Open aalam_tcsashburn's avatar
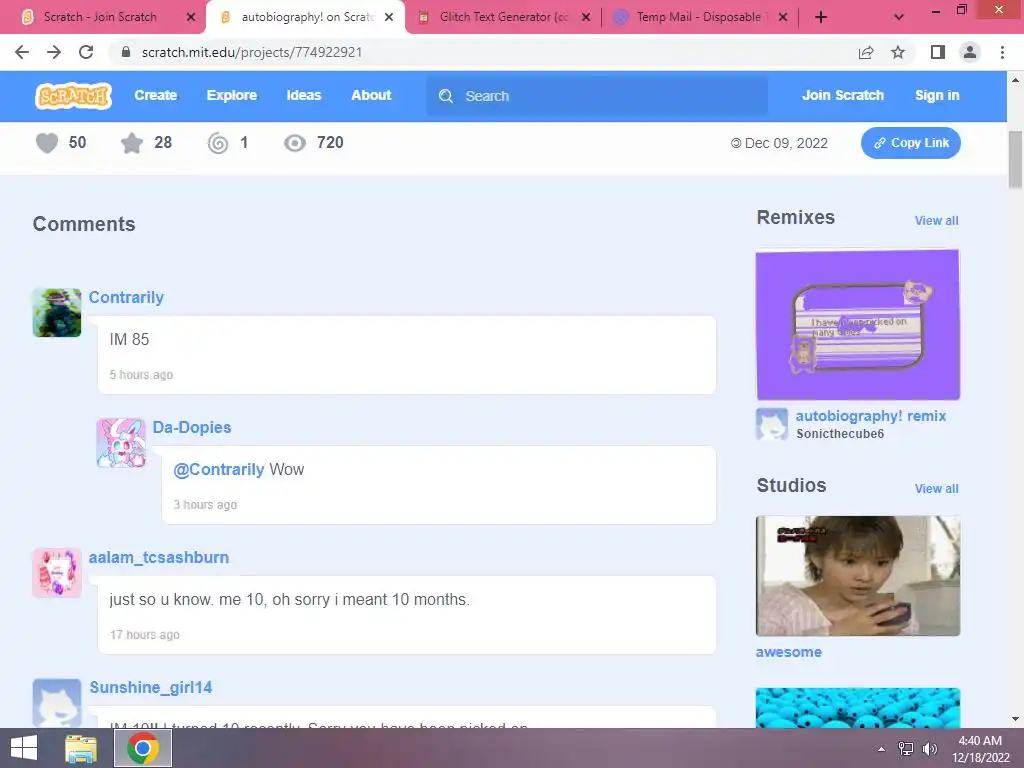1024x768 pixels. (x=57, y=573)
